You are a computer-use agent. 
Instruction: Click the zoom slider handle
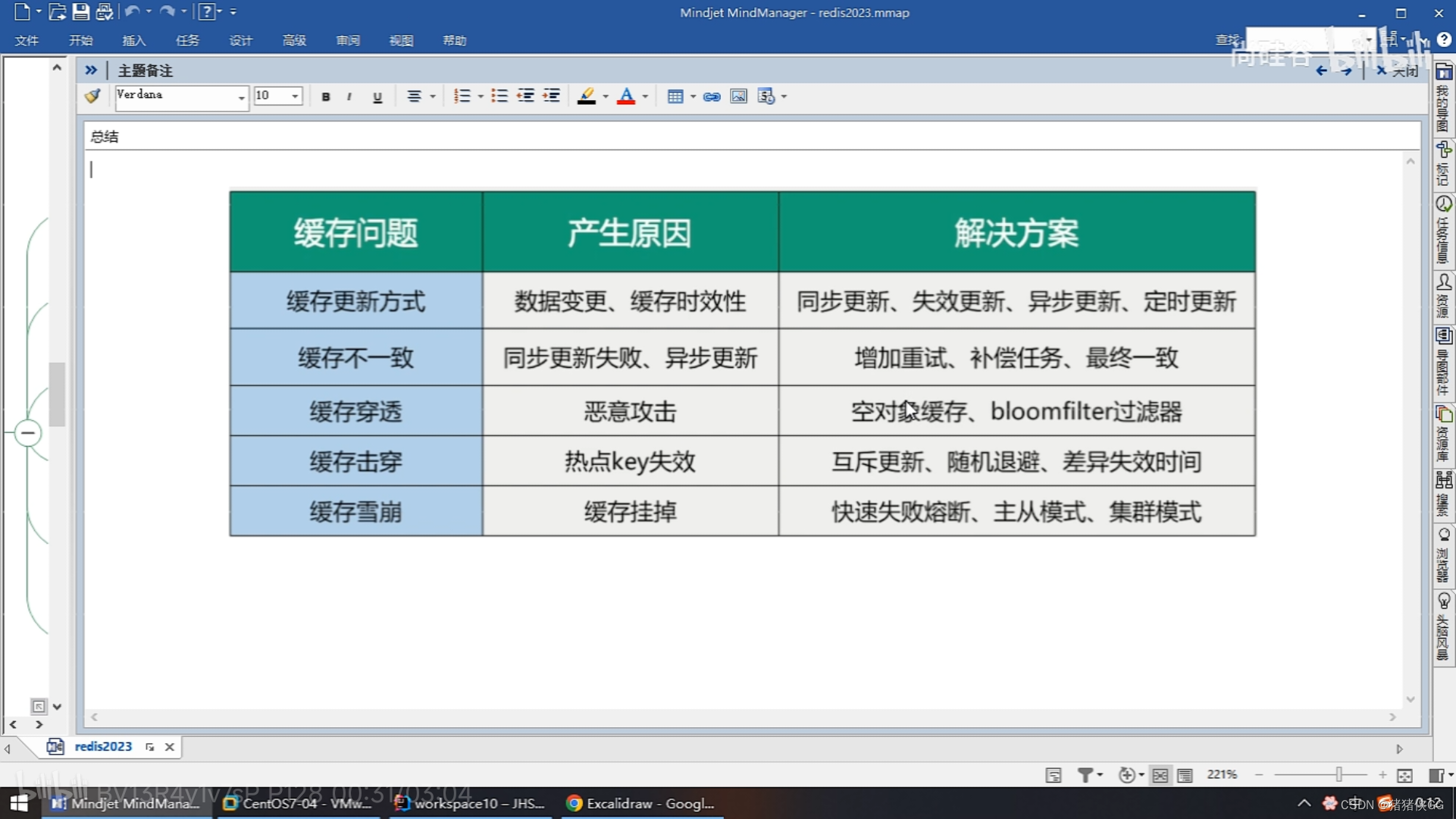coord(1339,774)
